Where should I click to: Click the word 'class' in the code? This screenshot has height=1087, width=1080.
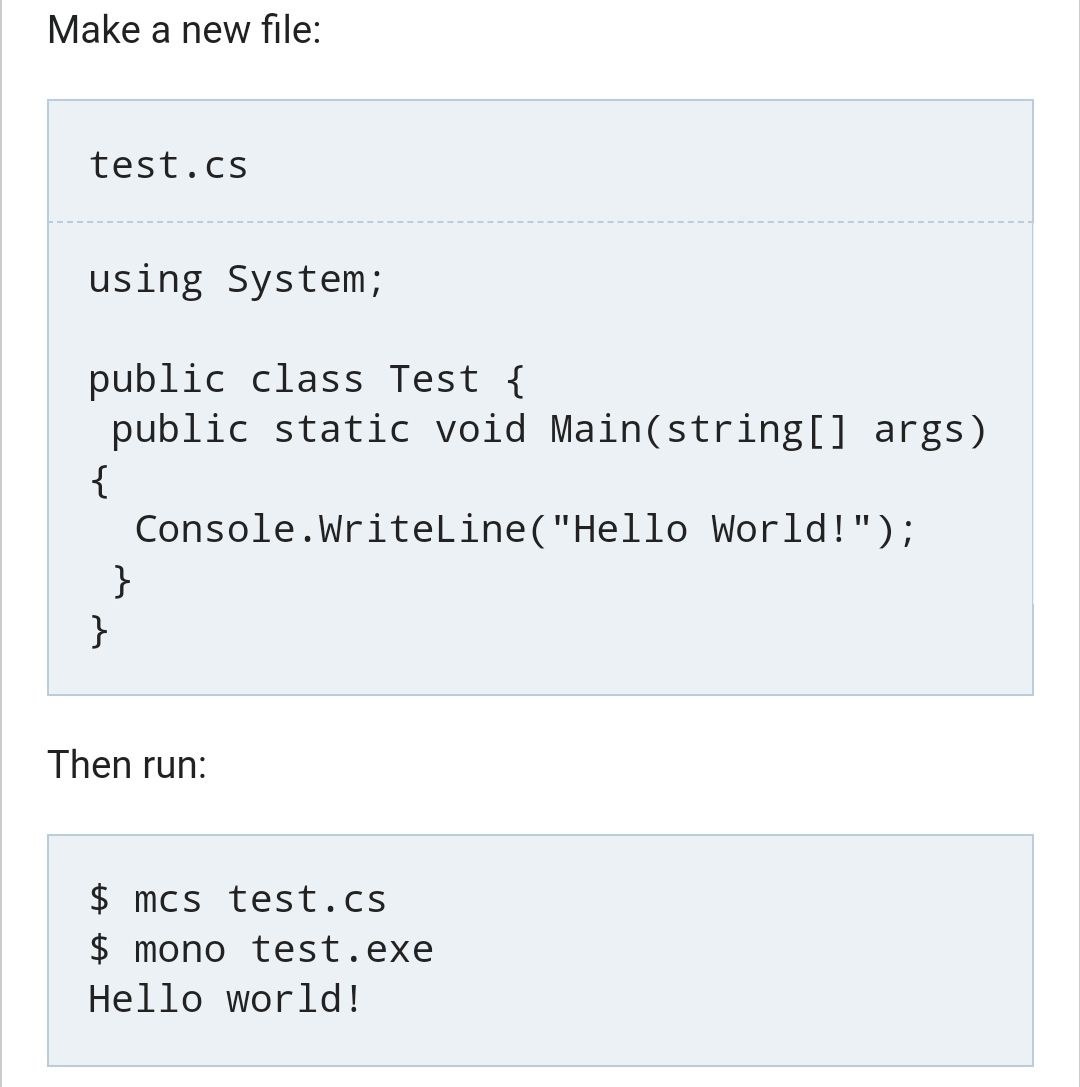(306, 379)
